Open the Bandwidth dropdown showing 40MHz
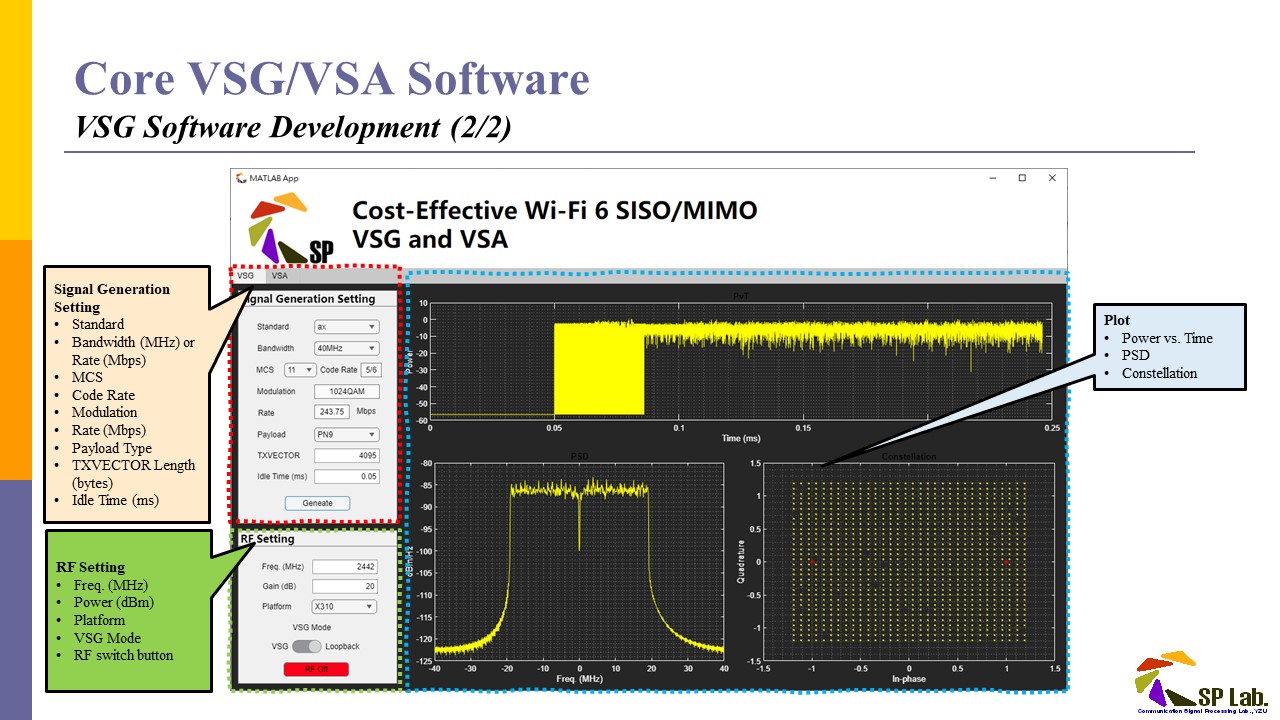This screenshot has height=720, width=1280. 346,348
